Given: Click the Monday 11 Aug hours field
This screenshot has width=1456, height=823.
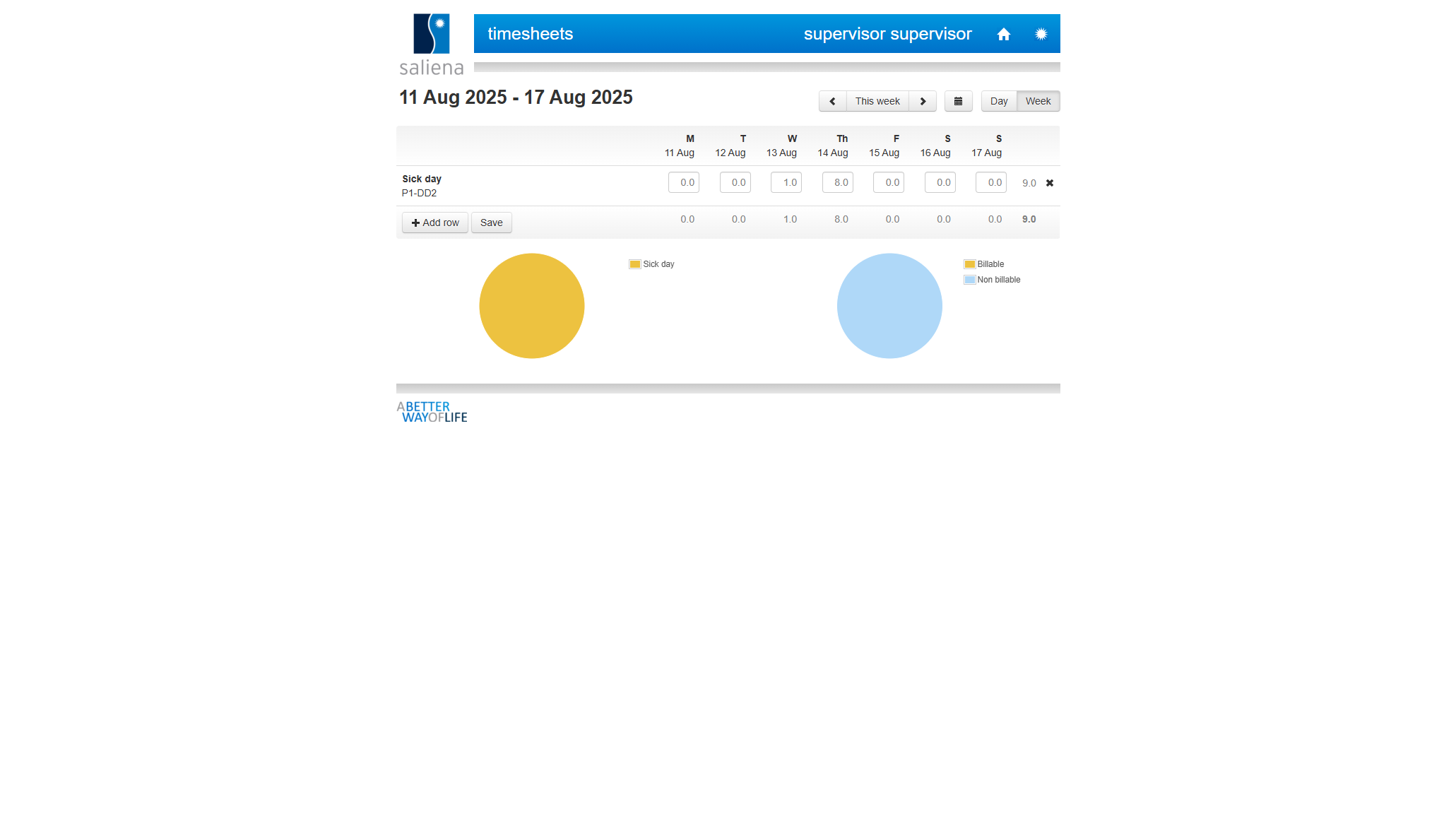Looking at the screenshot, I should pos(683,182).
